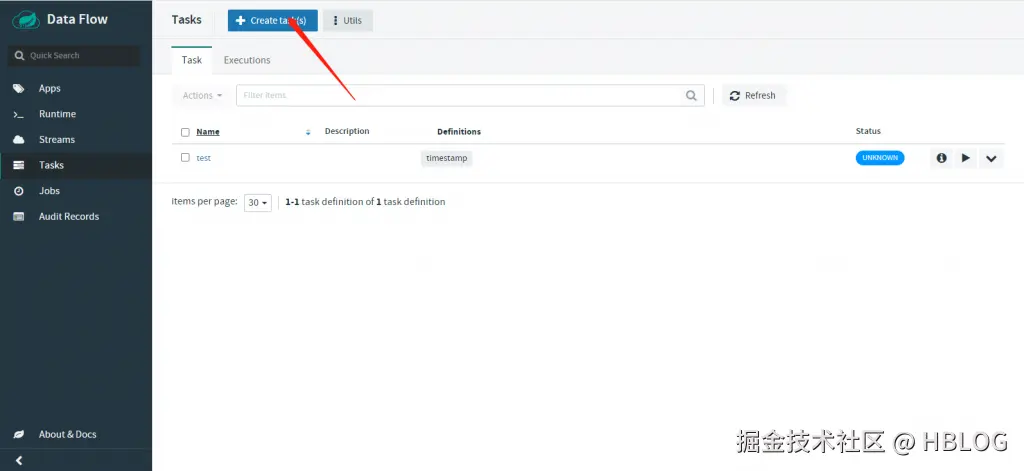
Task: Click the Jobs clock icon
Action: (x=19, y=191)
